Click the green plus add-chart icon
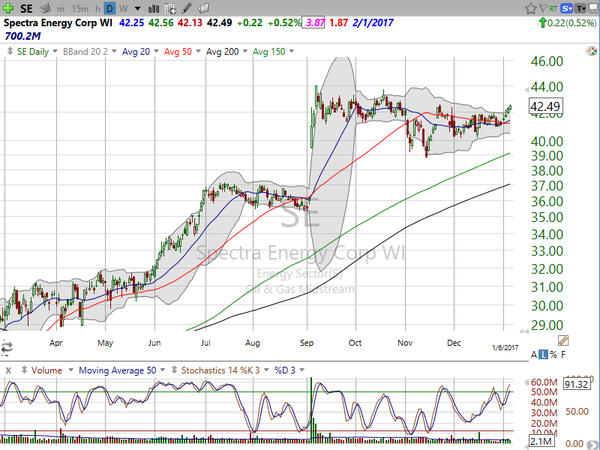The image size is (600, 450). (x=8, y=8)
